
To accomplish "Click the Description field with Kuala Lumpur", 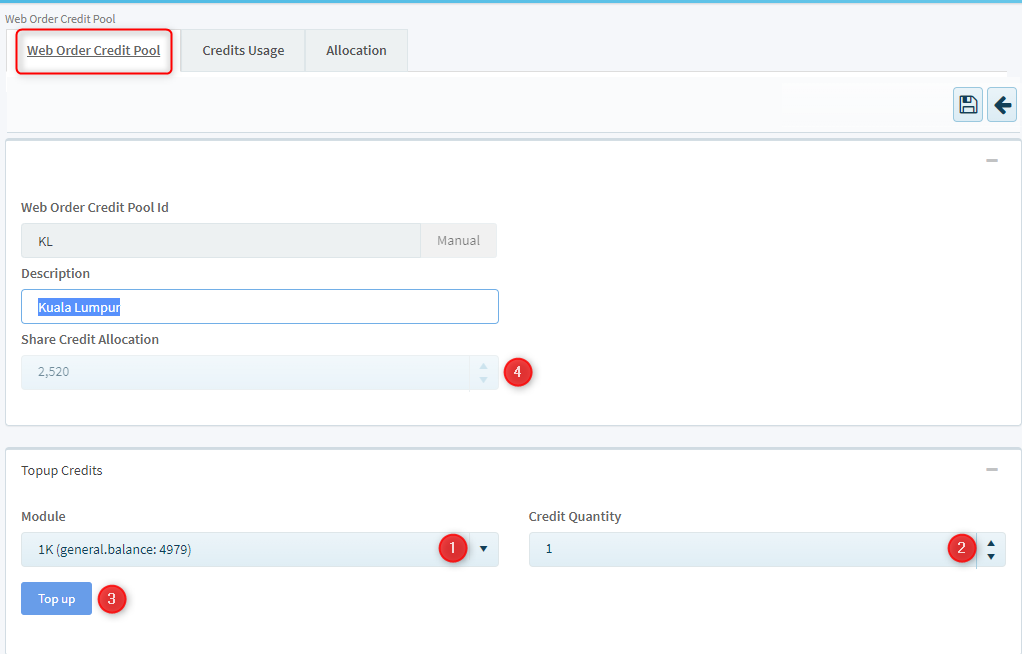I will tap(259, 307).
